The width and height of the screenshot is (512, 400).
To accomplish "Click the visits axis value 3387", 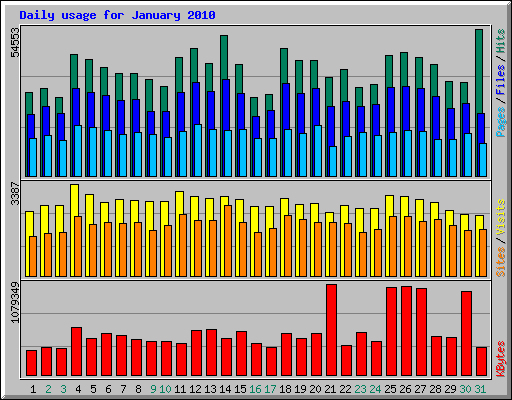I will 15,194.
